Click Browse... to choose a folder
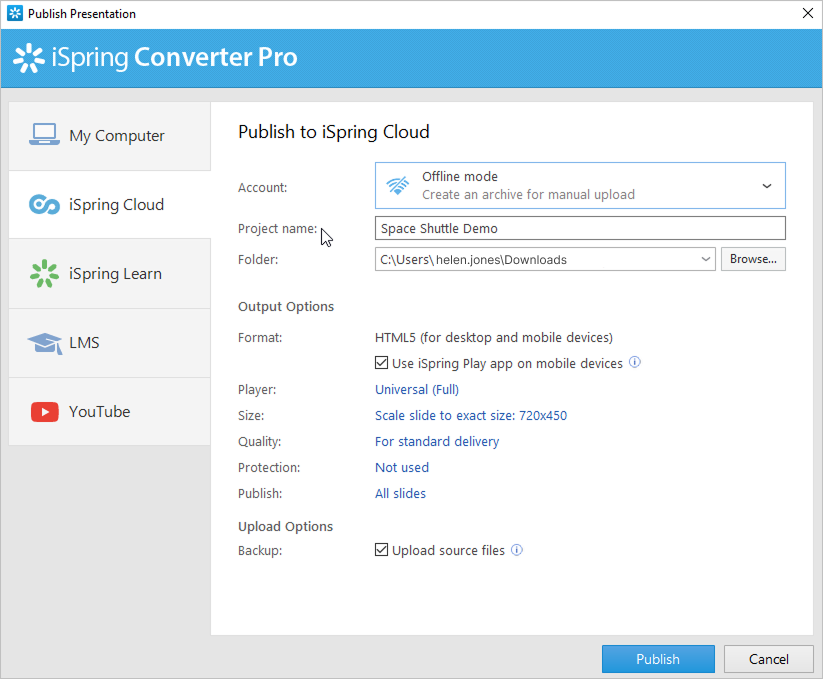This screenshot has width=823, height=679. 753,259
